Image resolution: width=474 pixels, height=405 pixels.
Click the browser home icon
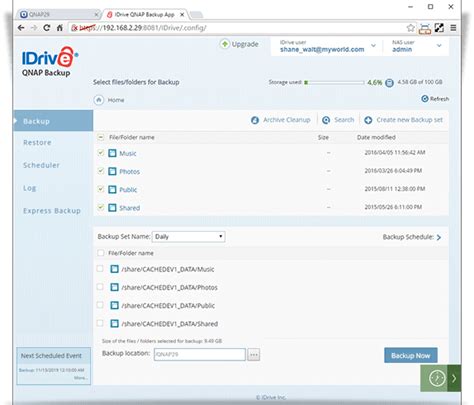(x=60, y=28)
